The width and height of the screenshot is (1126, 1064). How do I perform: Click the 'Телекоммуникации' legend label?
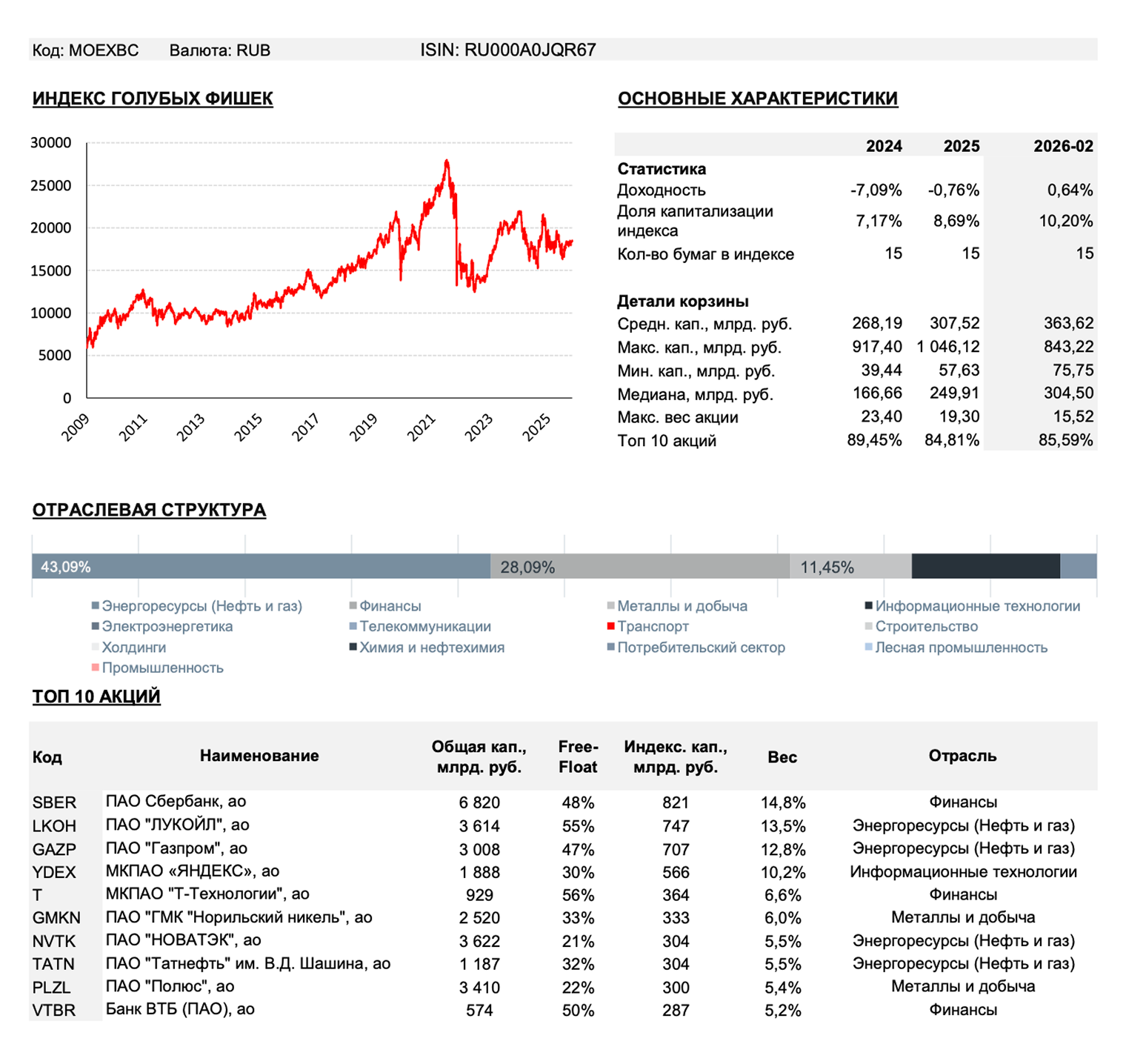click(425, 627)
